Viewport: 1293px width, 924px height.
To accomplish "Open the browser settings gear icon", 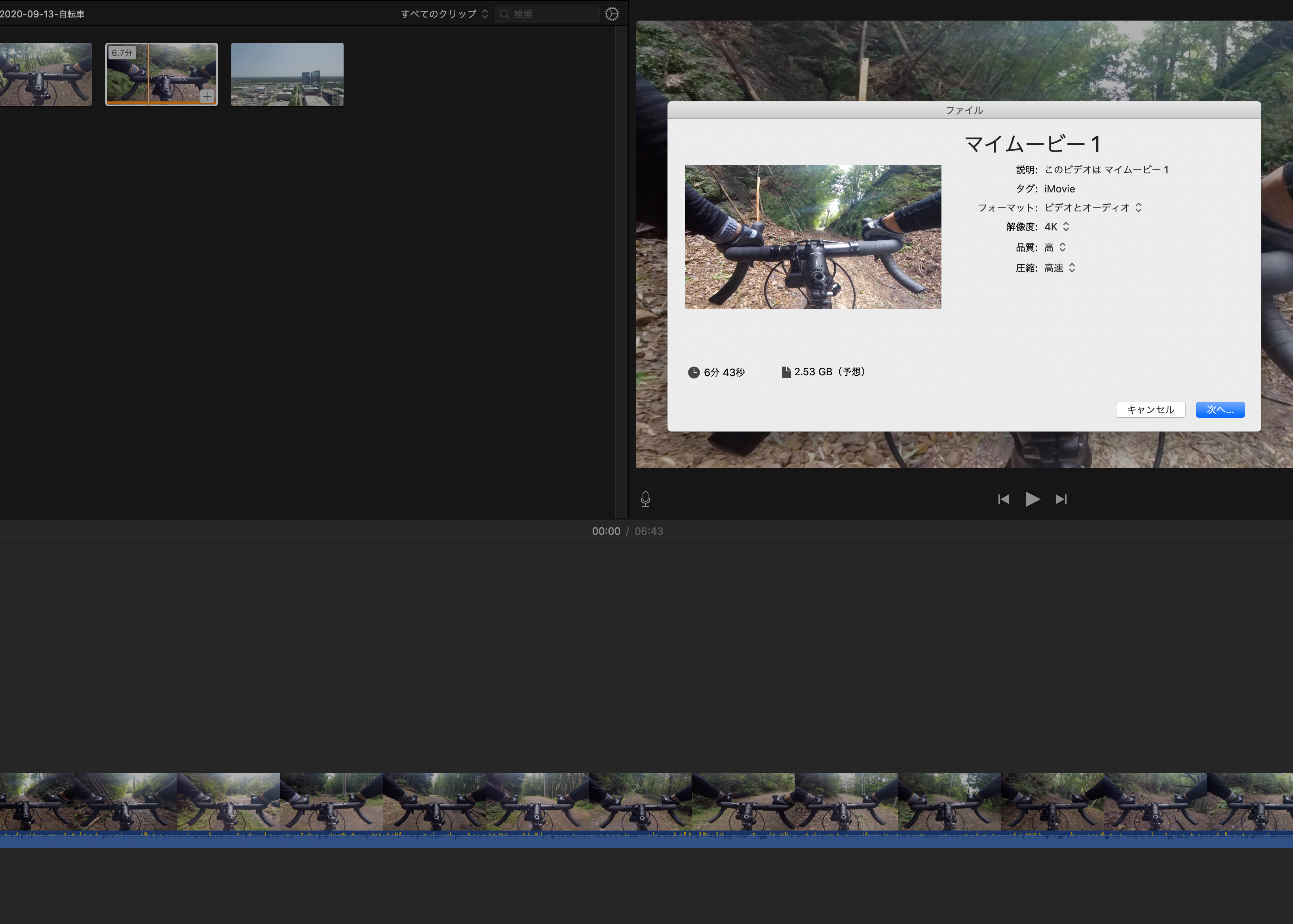I will click(x=612, y=13).
